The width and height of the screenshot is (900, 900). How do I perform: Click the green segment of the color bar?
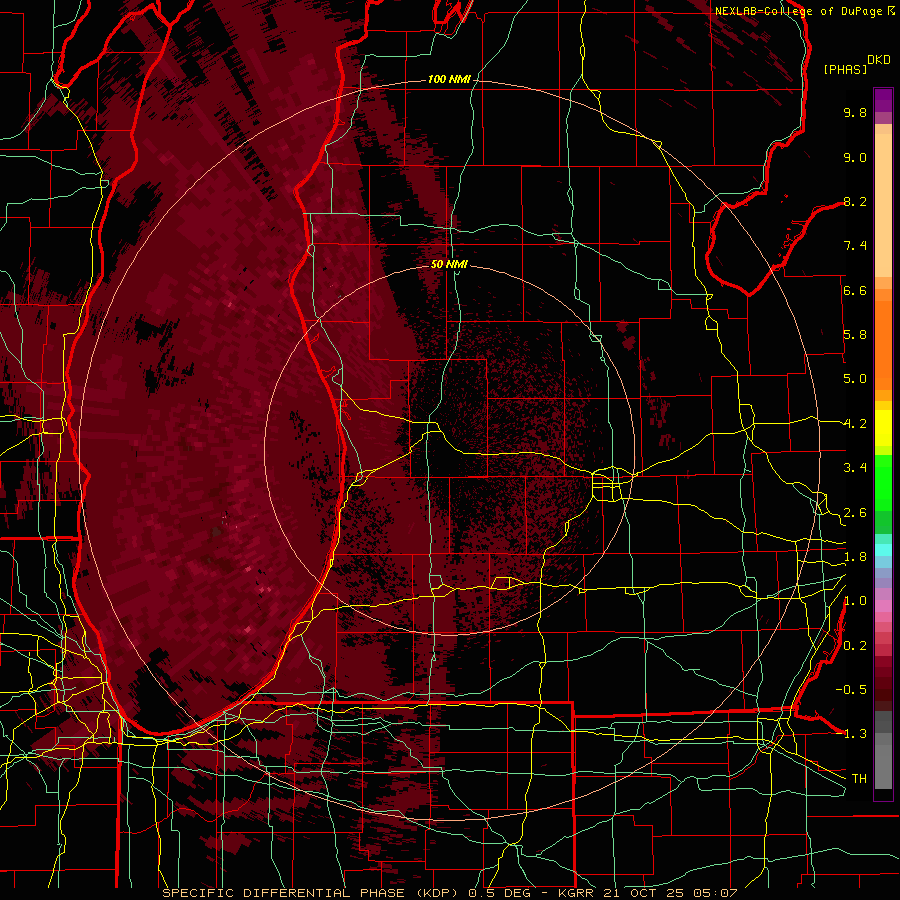coord(883,482)
